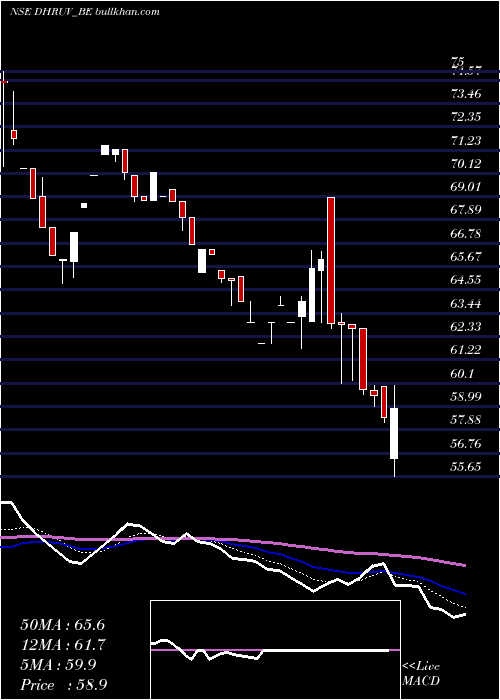This screenshot has height=700, width=500.
Task: Click the 5MA : 59.9 readout
Action: 58,665
